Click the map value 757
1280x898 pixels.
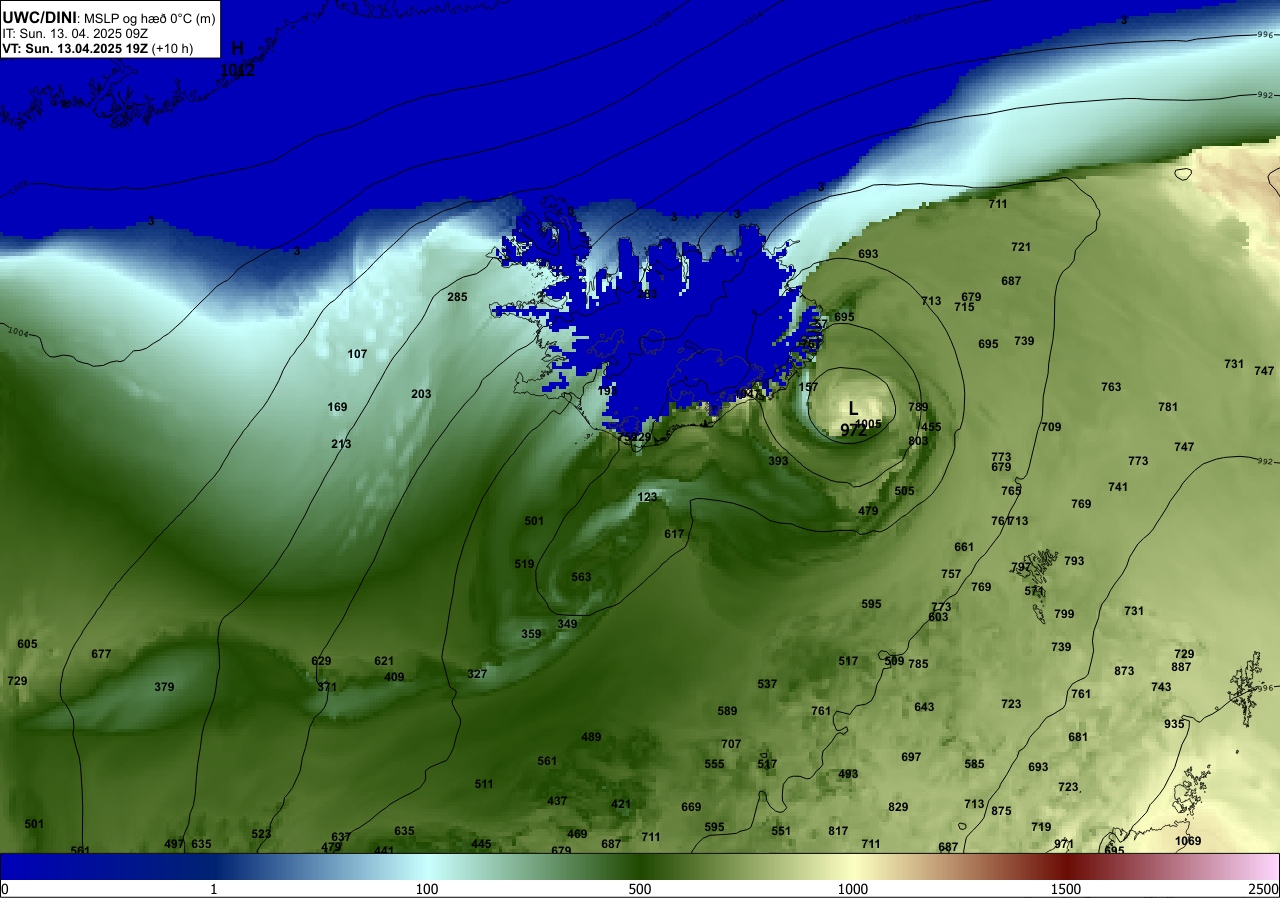[x=951, y=574]
